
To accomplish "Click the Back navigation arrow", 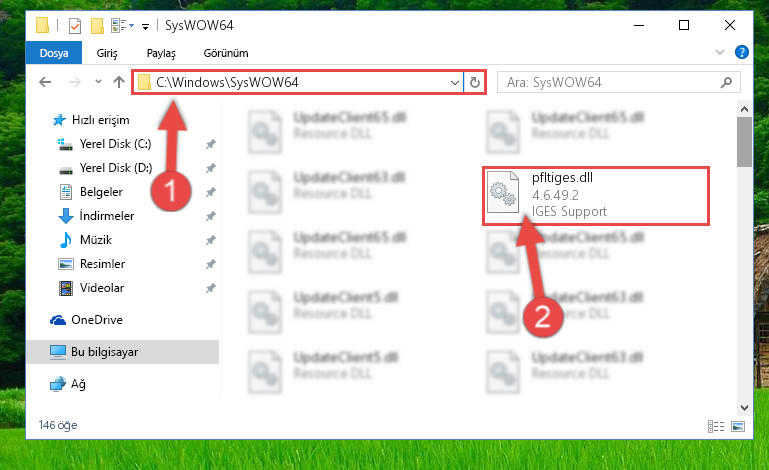I will (x=45, y=82).
